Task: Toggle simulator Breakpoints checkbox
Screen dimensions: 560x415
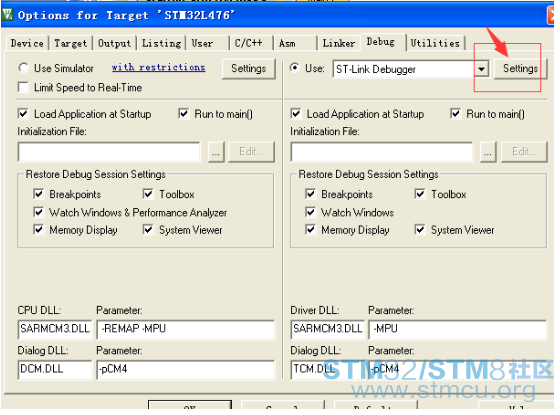Action: (39, 194)
